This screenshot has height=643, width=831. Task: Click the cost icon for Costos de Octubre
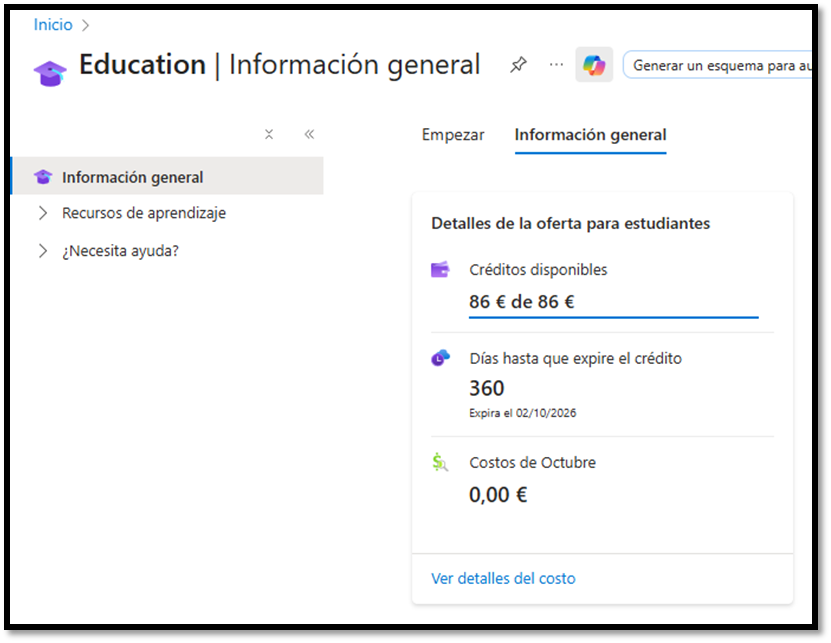(x=440, y=463)
